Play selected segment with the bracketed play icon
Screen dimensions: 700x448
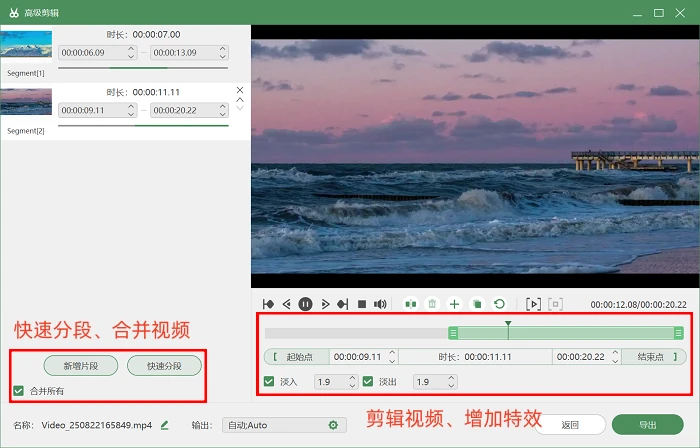[533, 304]
